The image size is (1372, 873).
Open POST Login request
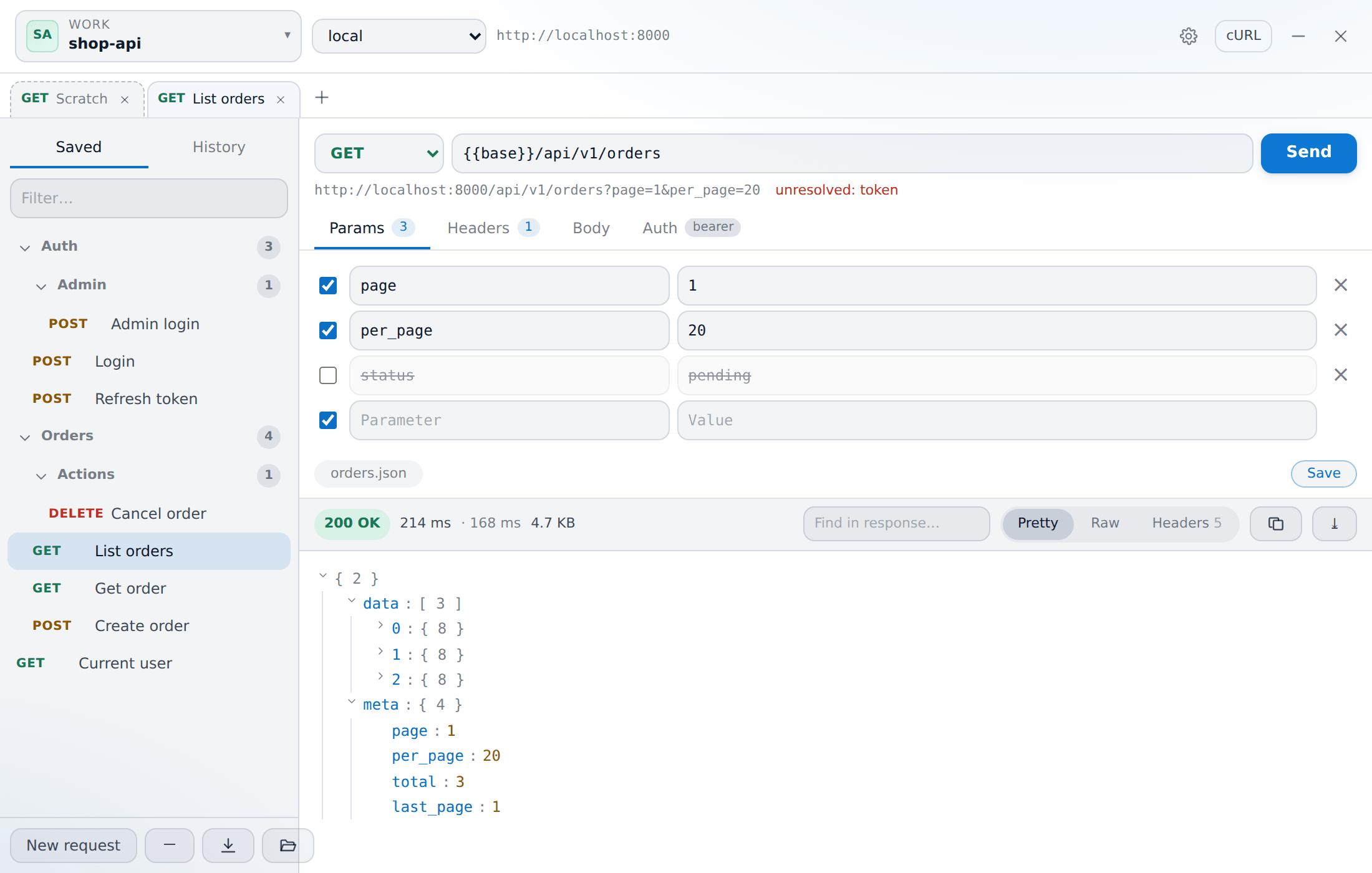(x=149, y=362)
